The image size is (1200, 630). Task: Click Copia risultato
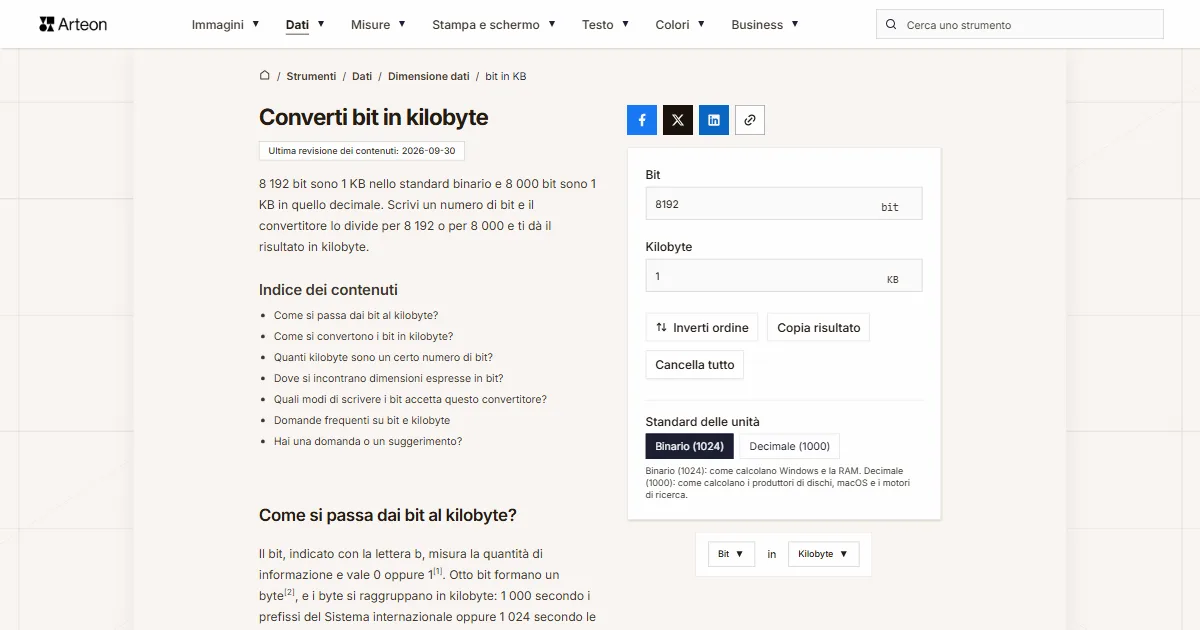pos(819,328)
